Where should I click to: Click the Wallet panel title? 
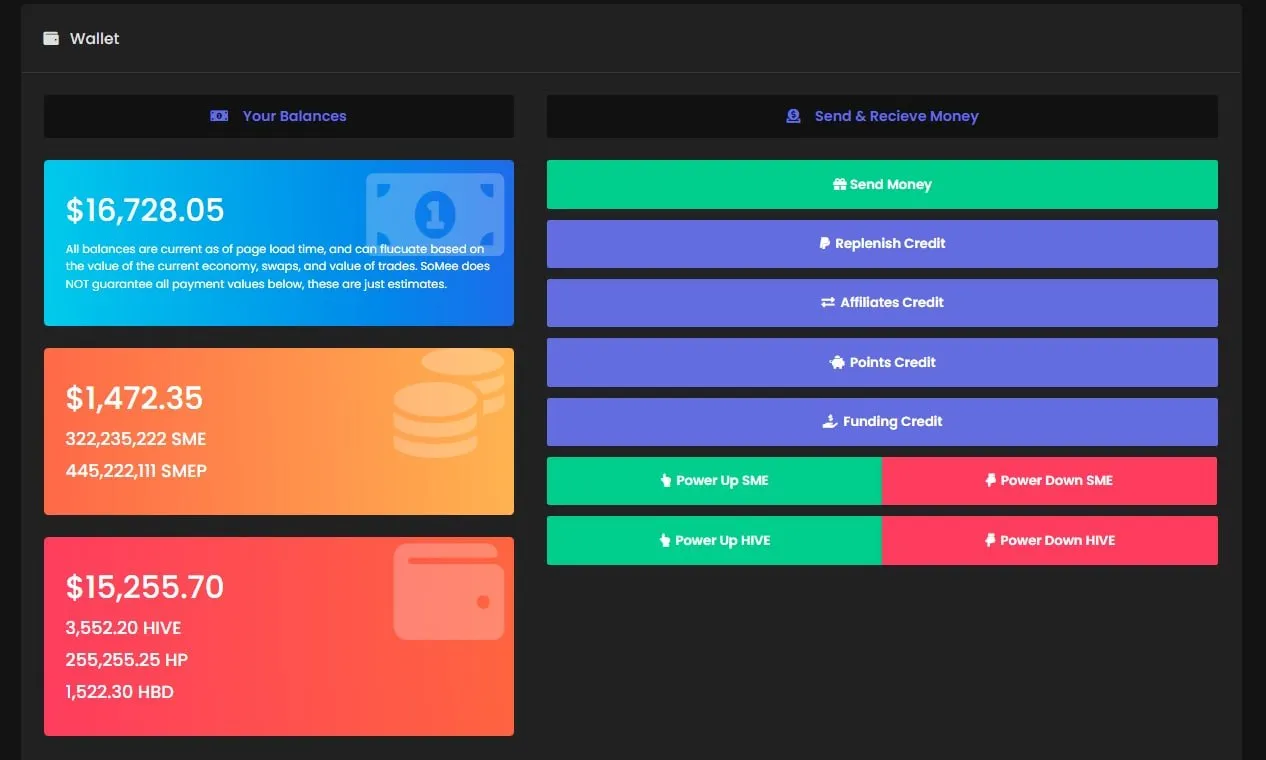pyautogui.click(x=94, y=38)
